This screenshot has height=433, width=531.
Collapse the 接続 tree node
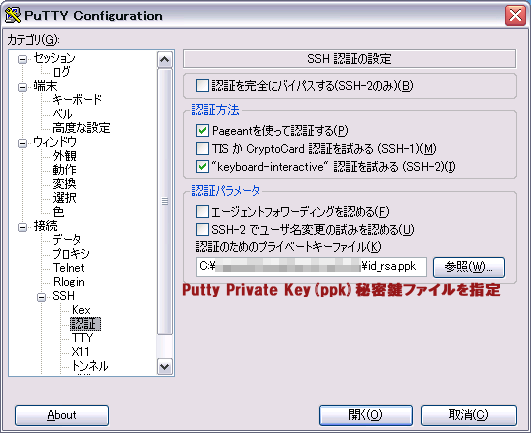[x=22, y=227]
